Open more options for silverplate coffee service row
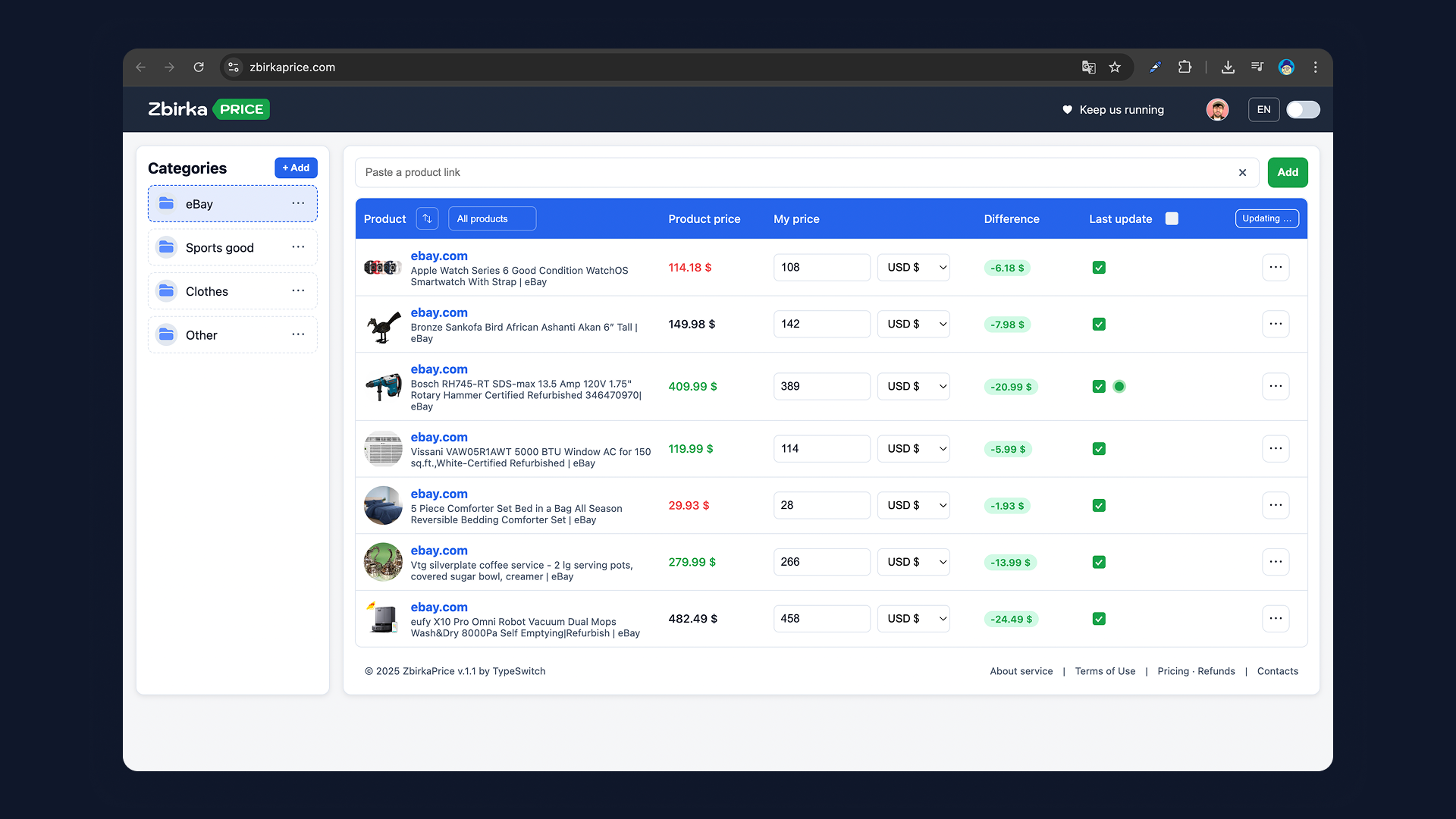Image resolution: width=1456 pixels, height=819 pixels. click(1276, 562)
